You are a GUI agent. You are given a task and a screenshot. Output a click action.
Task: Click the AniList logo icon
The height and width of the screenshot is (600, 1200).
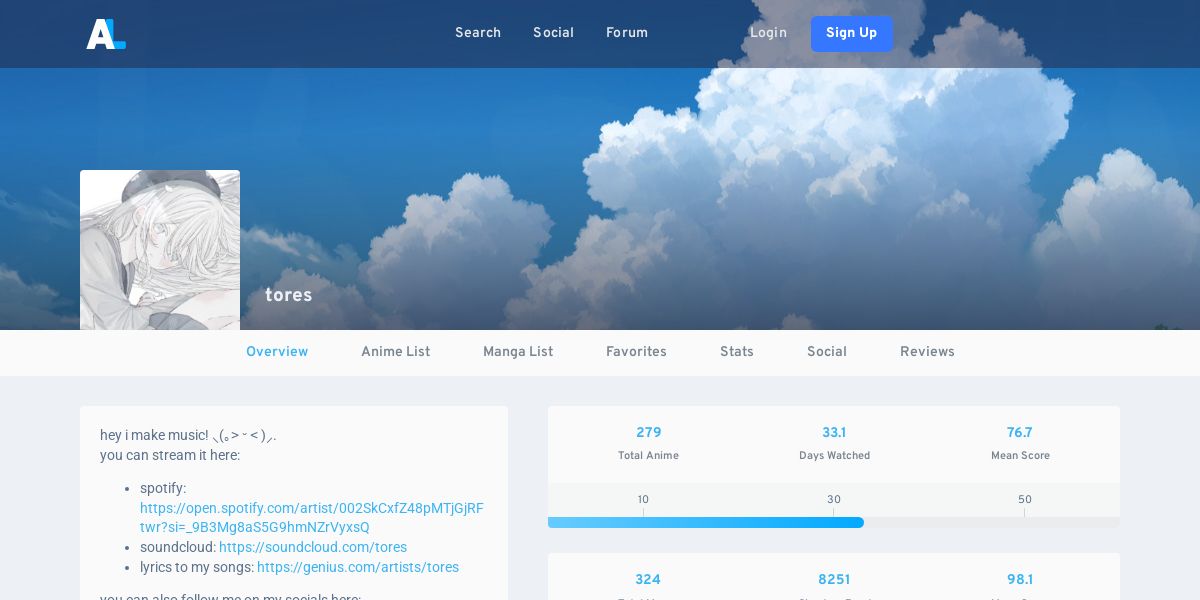coord(106,33)
